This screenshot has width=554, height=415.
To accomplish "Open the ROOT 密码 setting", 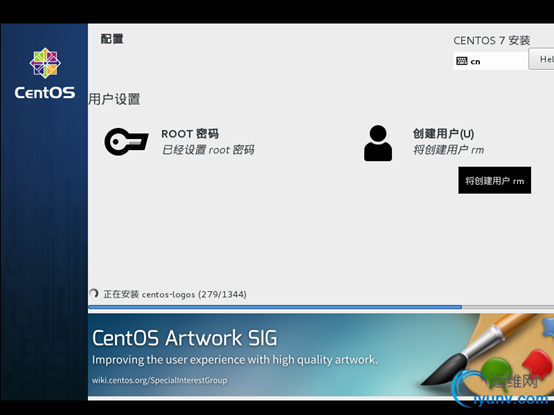I will [190, 134].
